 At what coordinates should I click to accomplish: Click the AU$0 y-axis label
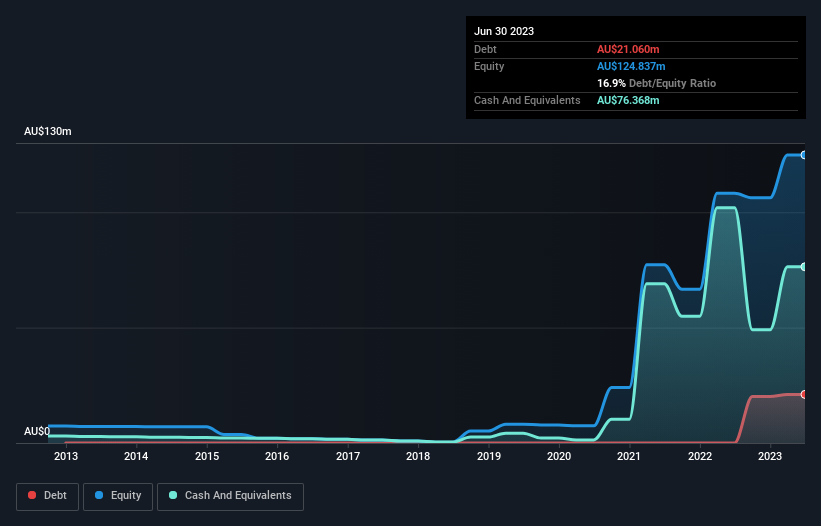(x=37, y=431)
